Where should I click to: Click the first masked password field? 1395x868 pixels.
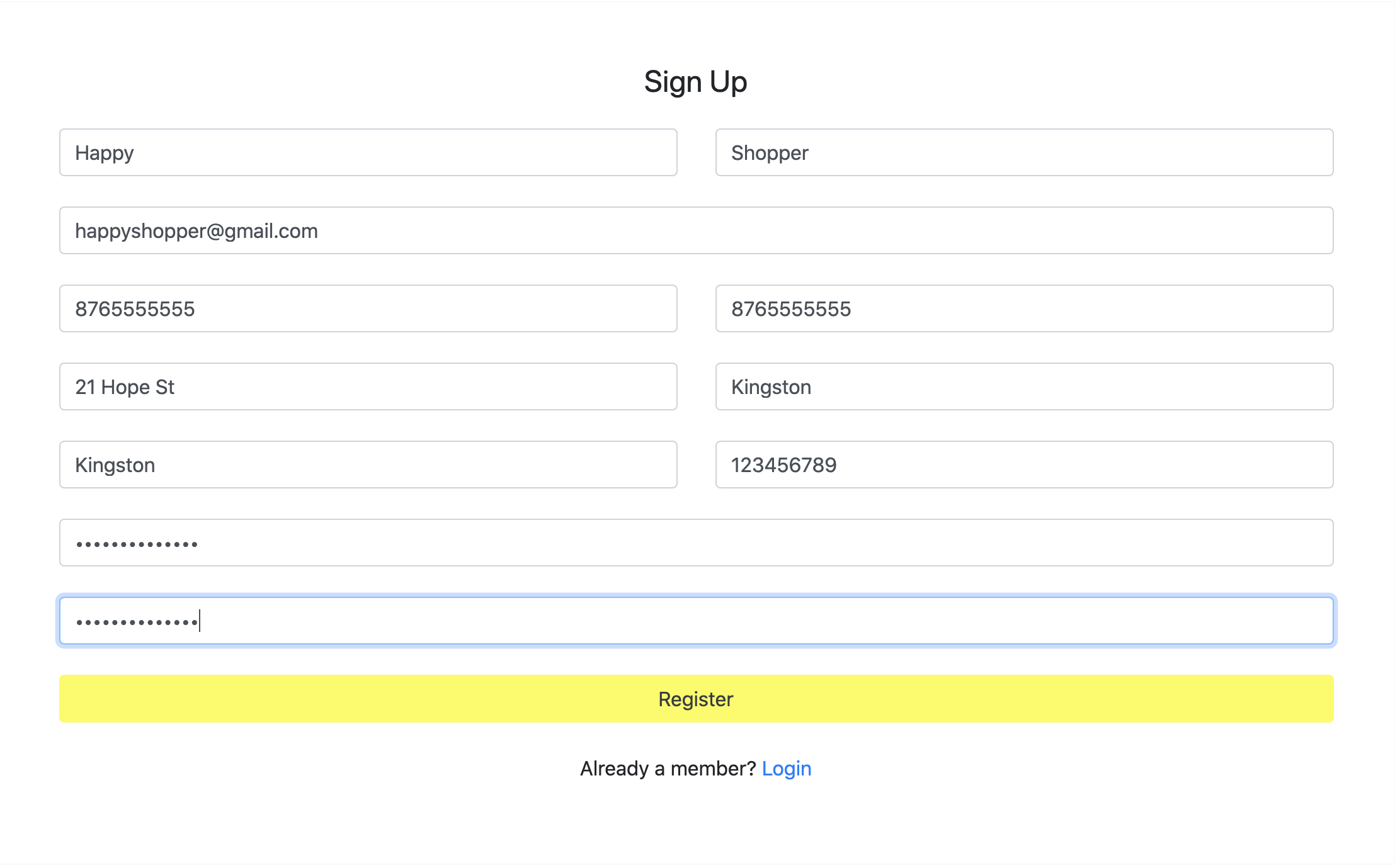pos(696,543)
